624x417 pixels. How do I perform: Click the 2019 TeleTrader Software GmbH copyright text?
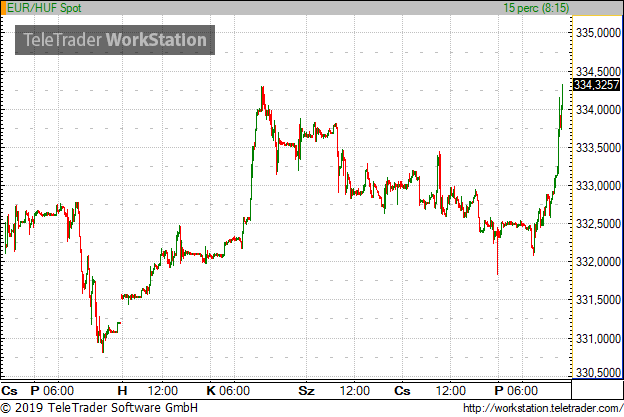click(99, 408)
